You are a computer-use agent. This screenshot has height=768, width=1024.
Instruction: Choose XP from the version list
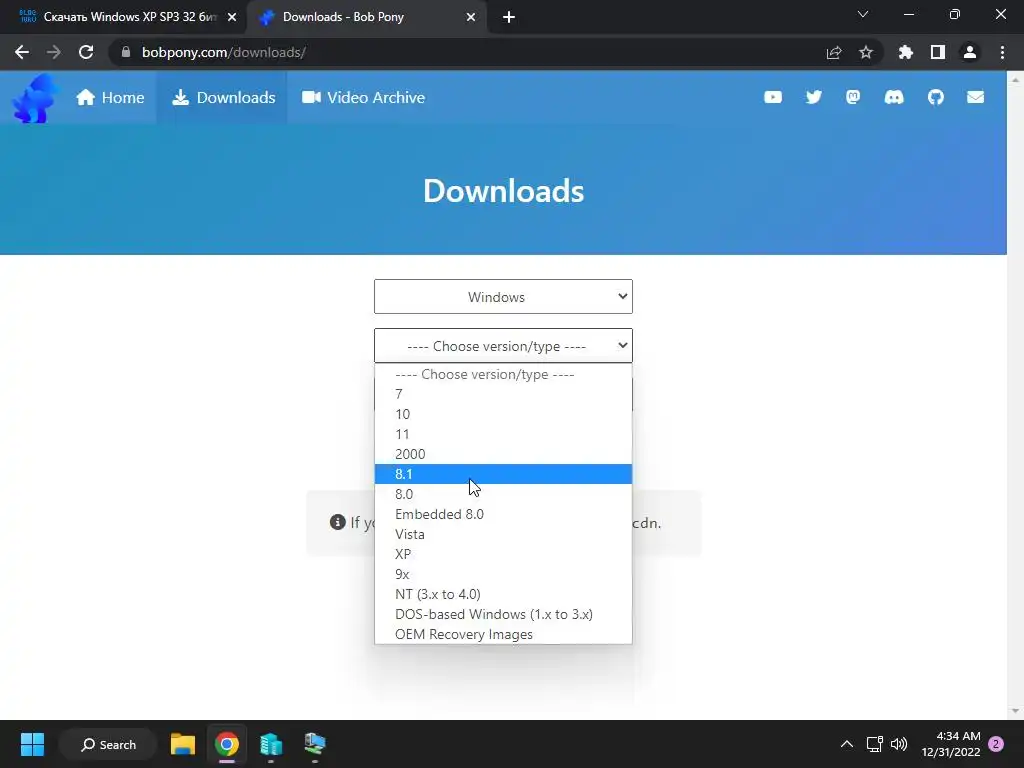tap(503, 554)
